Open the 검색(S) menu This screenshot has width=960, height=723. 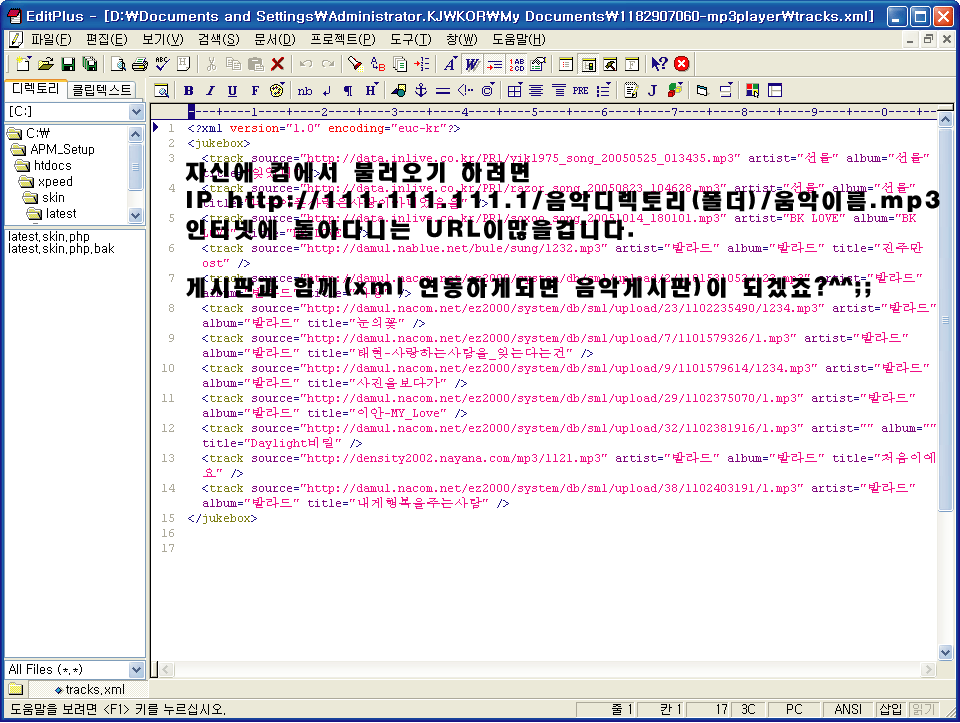[218, 39]
